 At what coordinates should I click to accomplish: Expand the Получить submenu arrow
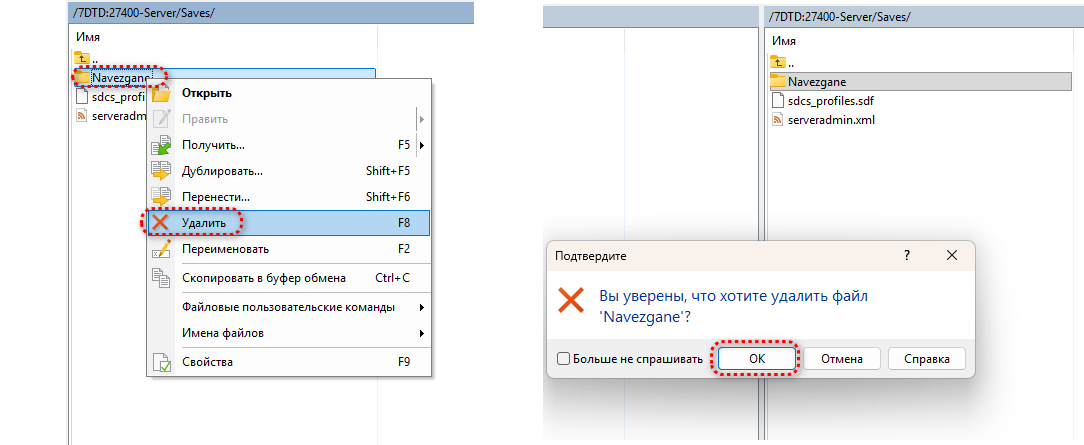(422, 145)
